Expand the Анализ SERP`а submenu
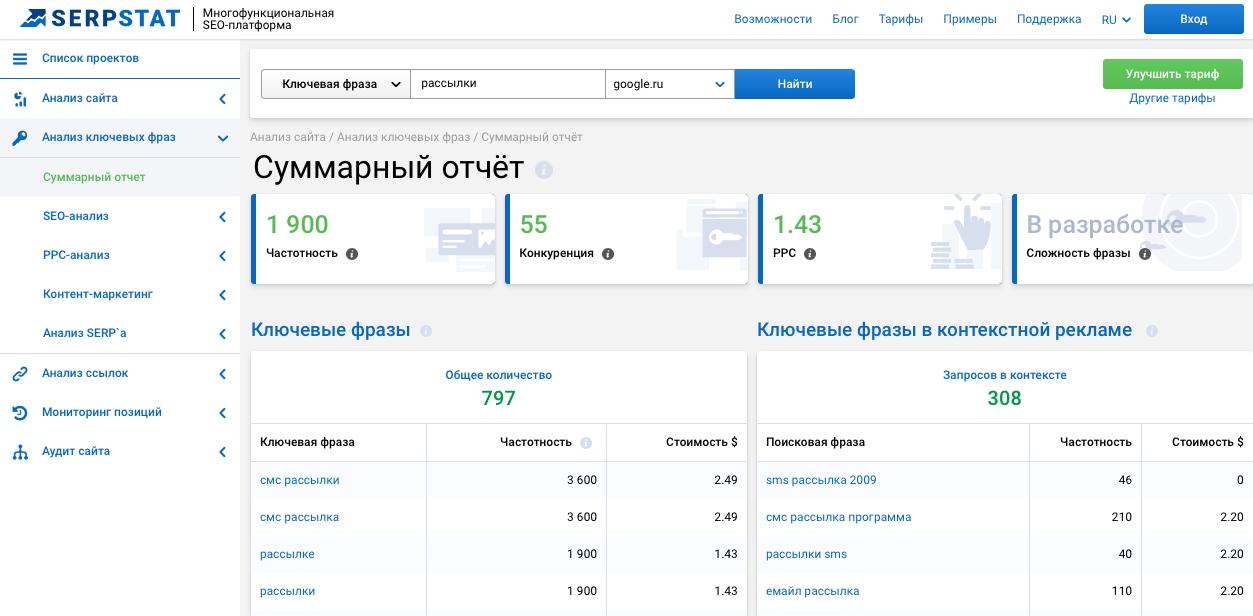Image resolution: width=1253 pixels, height=616 pixels. click(222, 334)
